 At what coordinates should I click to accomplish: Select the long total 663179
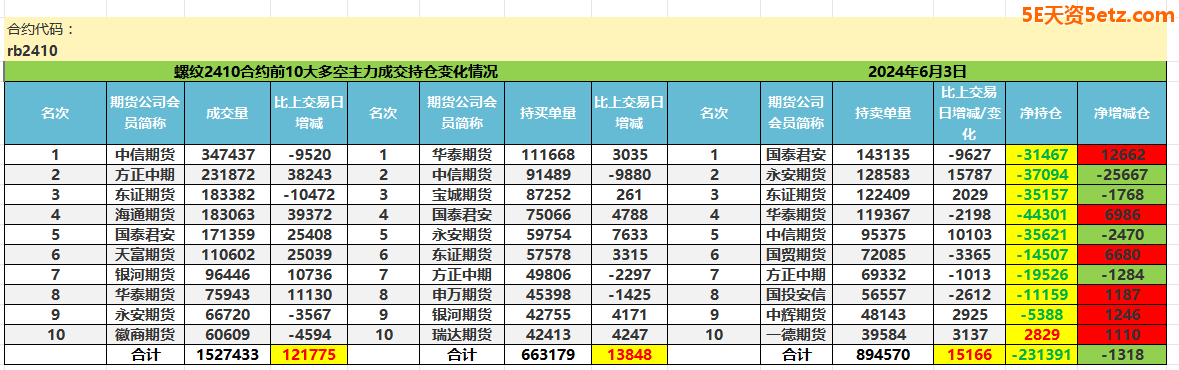(548, 354)
